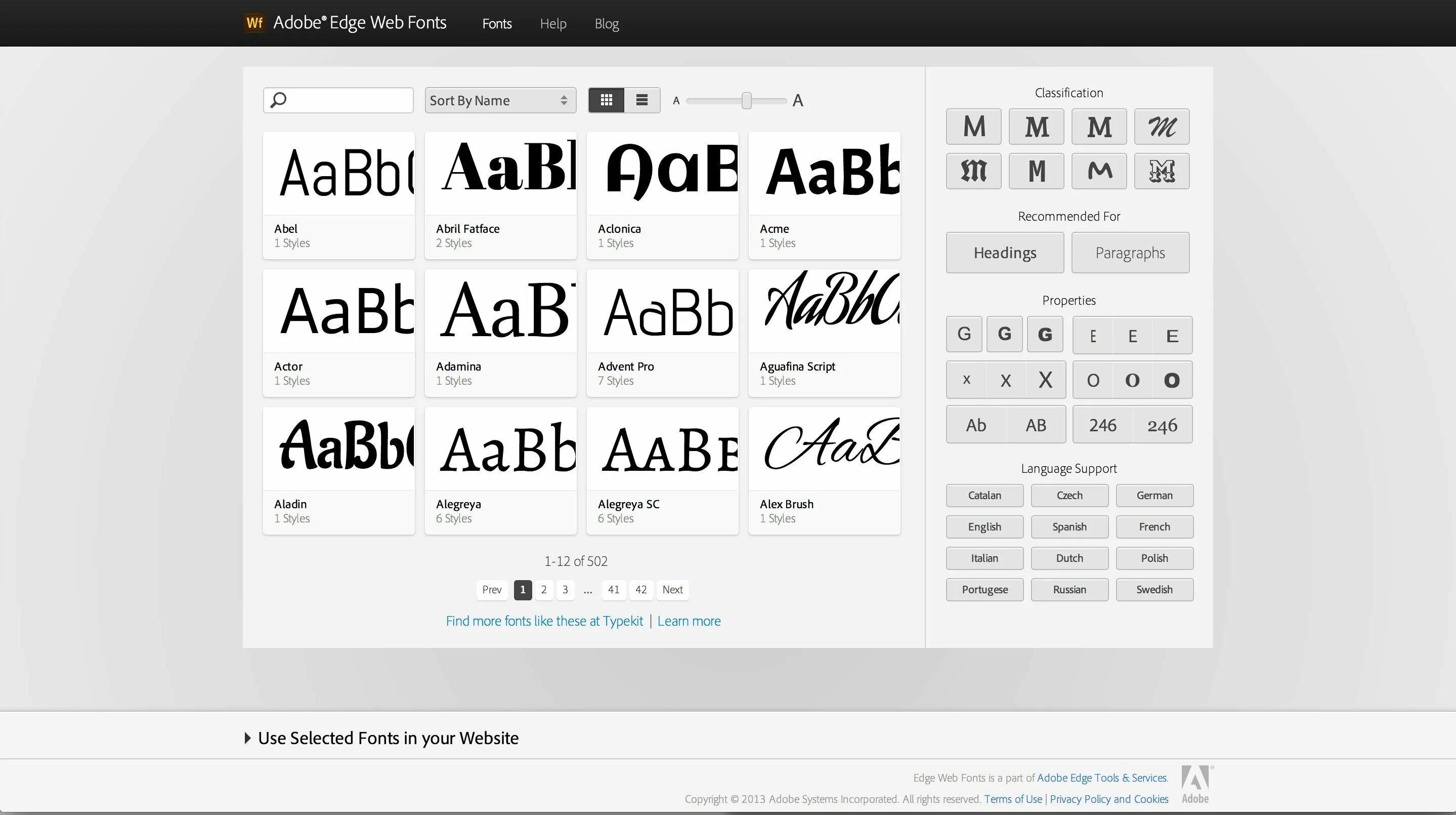Select the grid view display icon

click(607, 100)
